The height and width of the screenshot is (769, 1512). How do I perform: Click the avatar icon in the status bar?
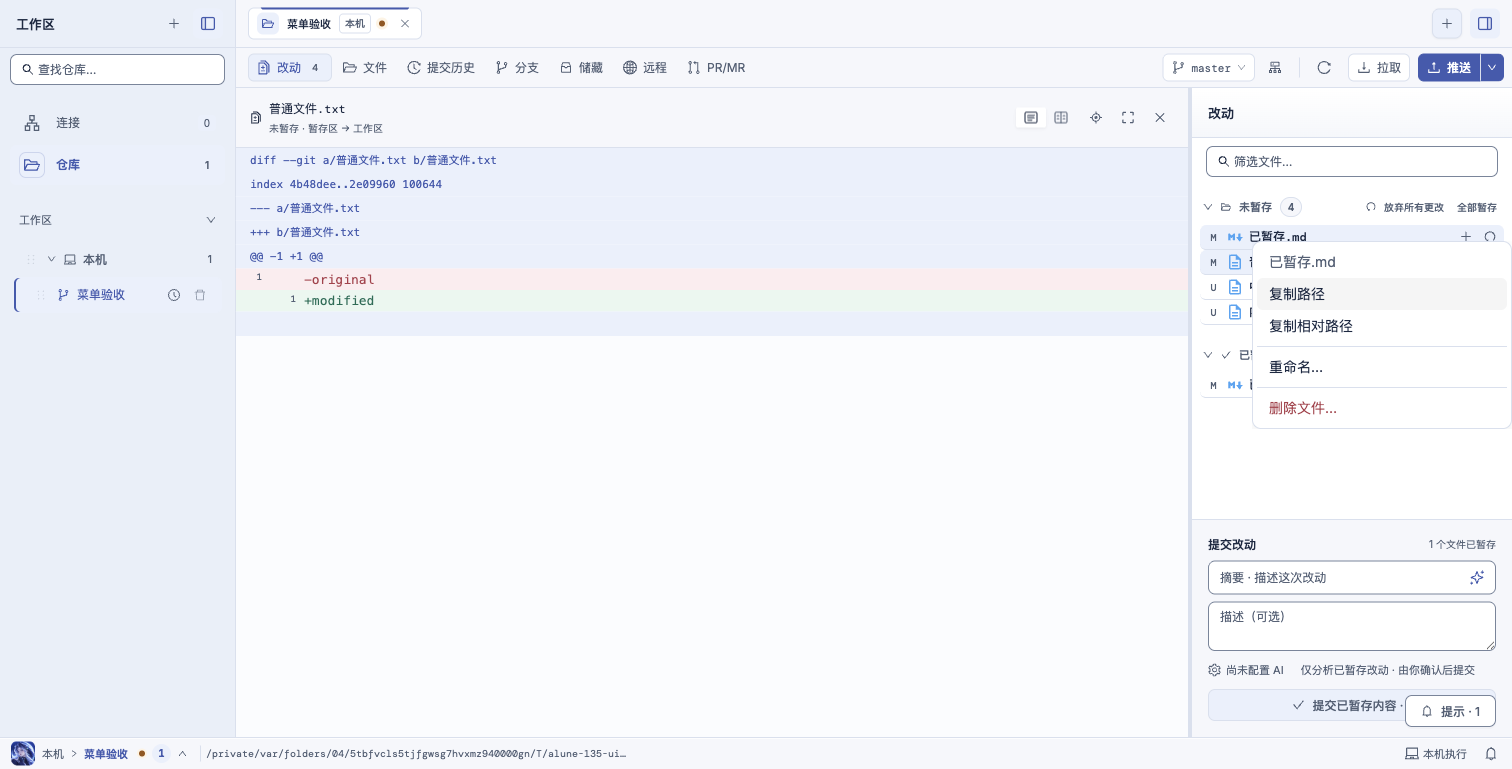point(22,754)
